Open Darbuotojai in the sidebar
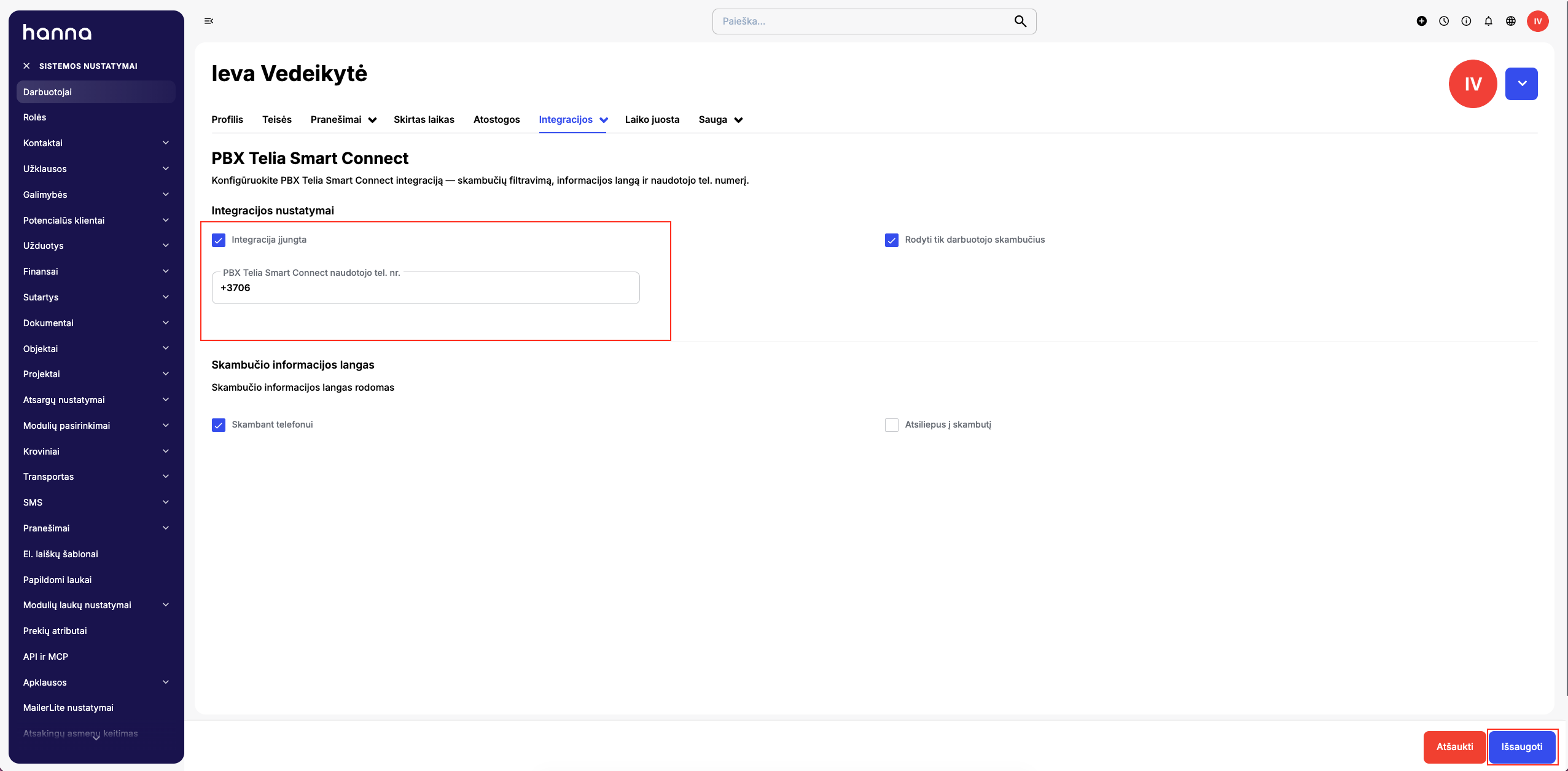 96,92
